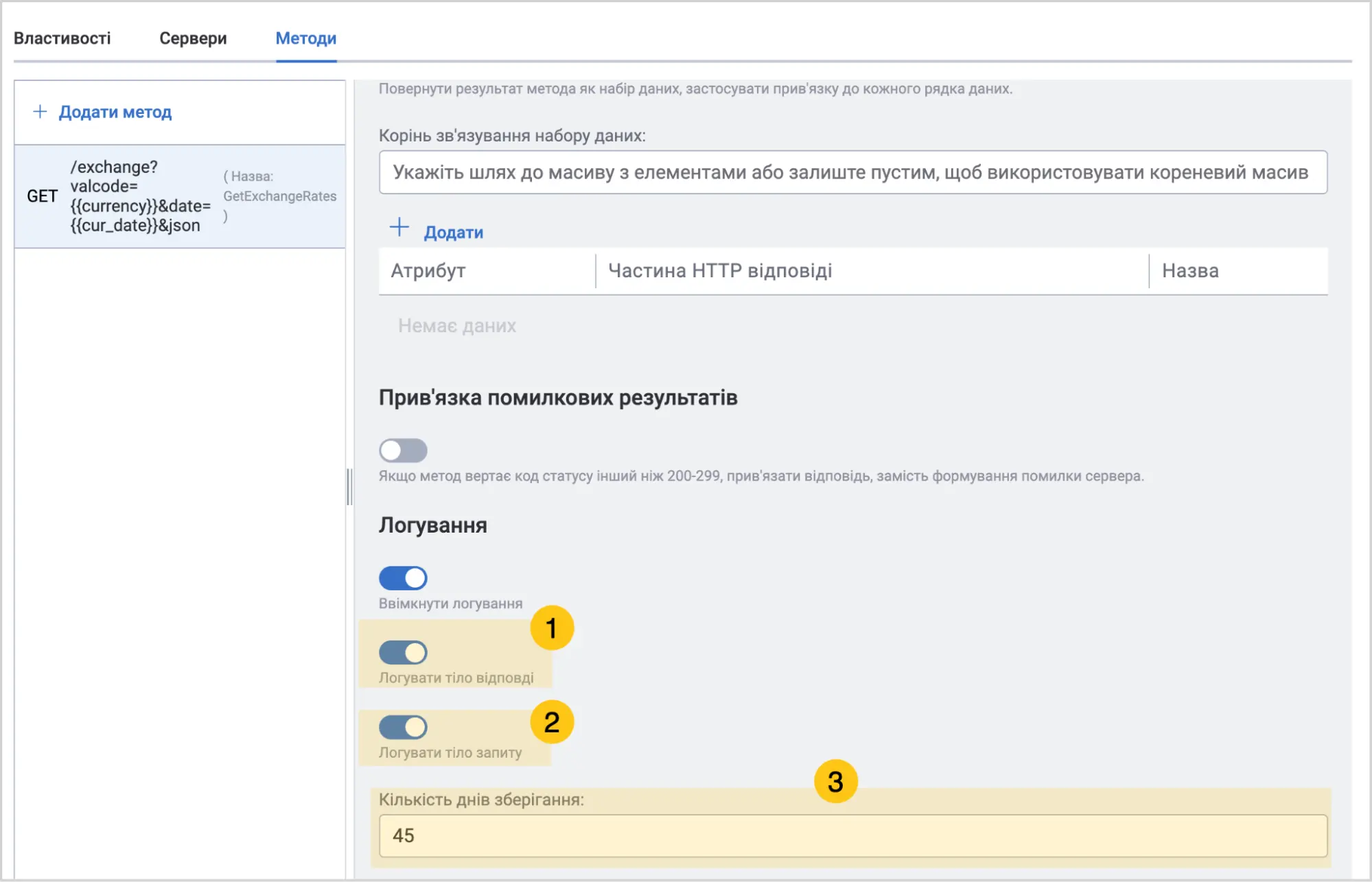Toggle Логувати тіло запиту switch
Image resolution: width=1372 pixels, height=882 pixels.
tap(403, 727)
